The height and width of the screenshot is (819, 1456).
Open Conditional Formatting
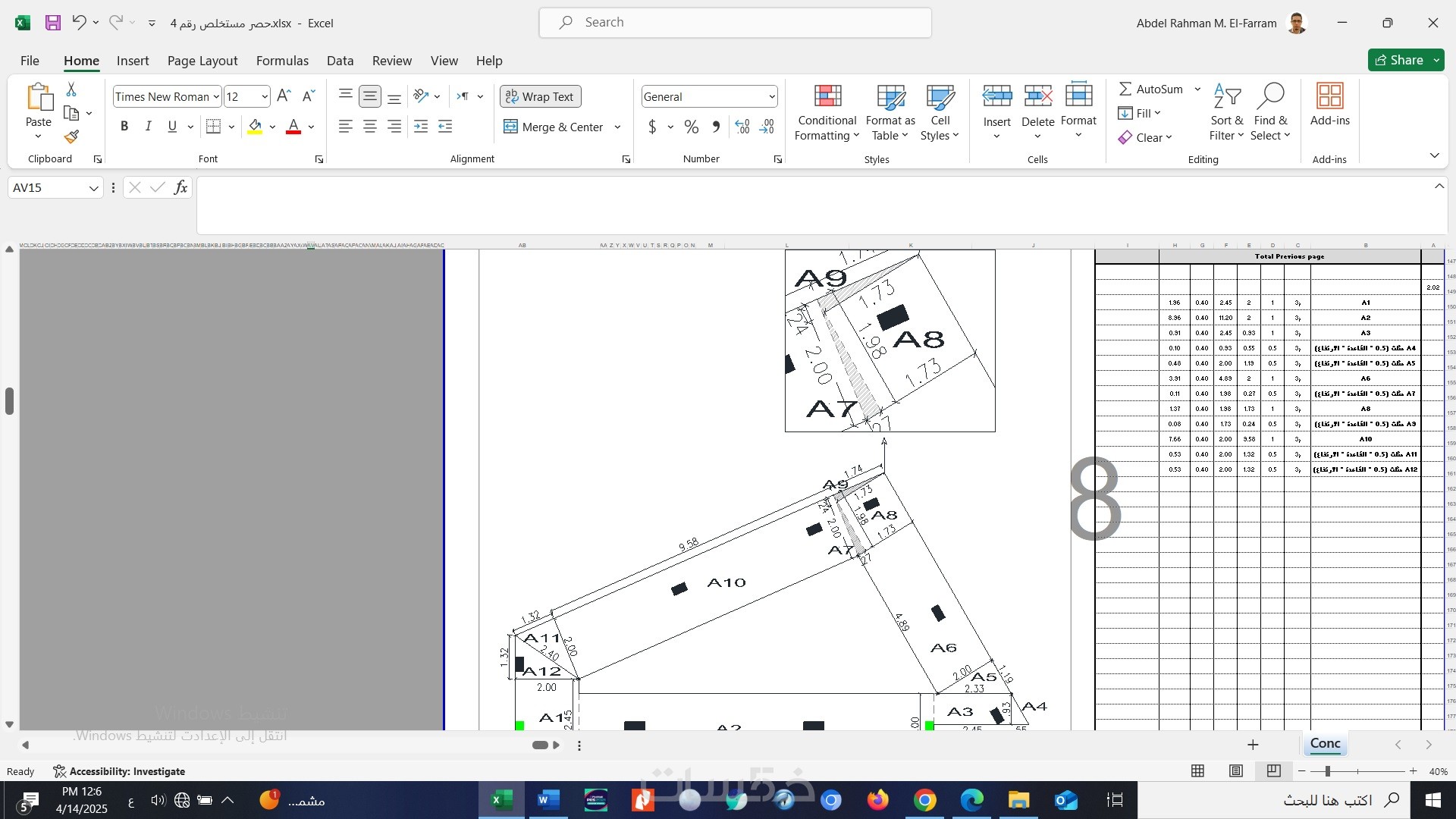click(x=827, y=112)
